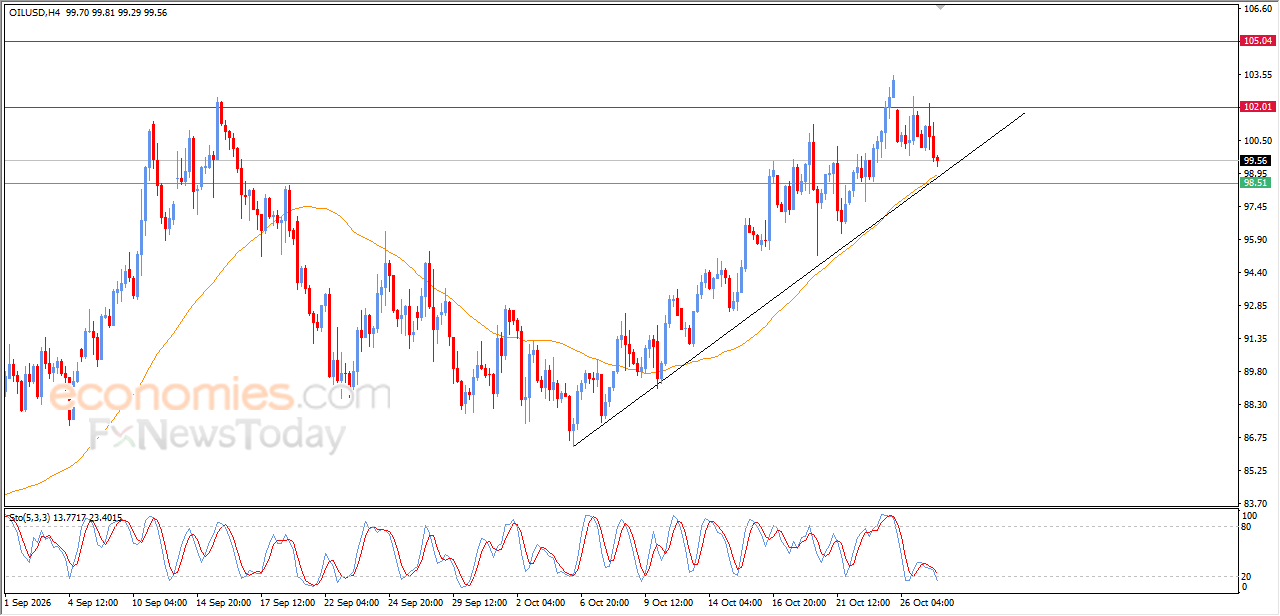
Task: Click the 14 Oct 04:00 time label
Action: tap(734, 603)
